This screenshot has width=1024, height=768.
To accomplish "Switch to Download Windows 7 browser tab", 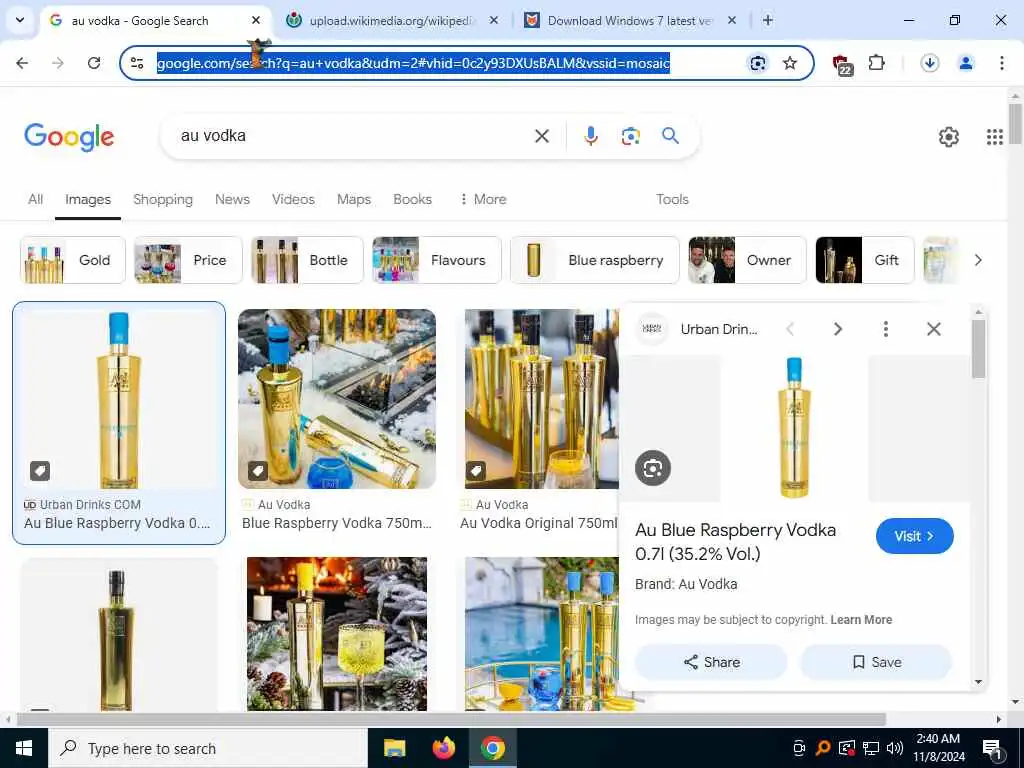I will (630, 20).
